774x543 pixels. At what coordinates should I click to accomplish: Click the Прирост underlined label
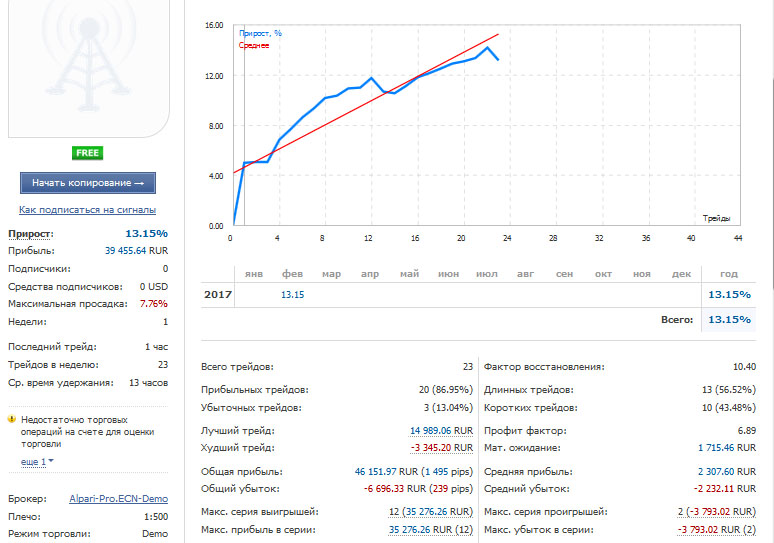[31, 234]
